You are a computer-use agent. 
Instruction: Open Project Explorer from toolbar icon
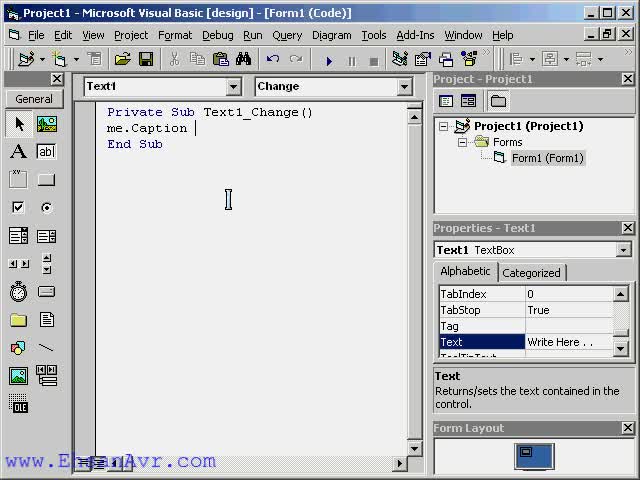(x=400, y=60)
